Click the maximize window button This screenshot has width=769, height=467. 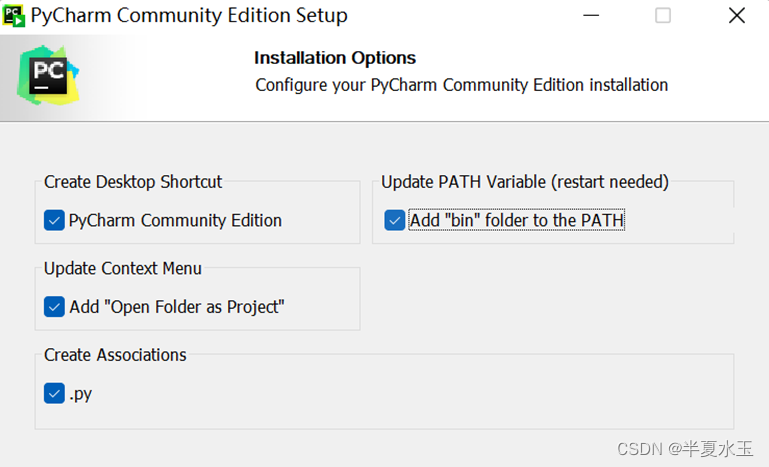point(663,16)
